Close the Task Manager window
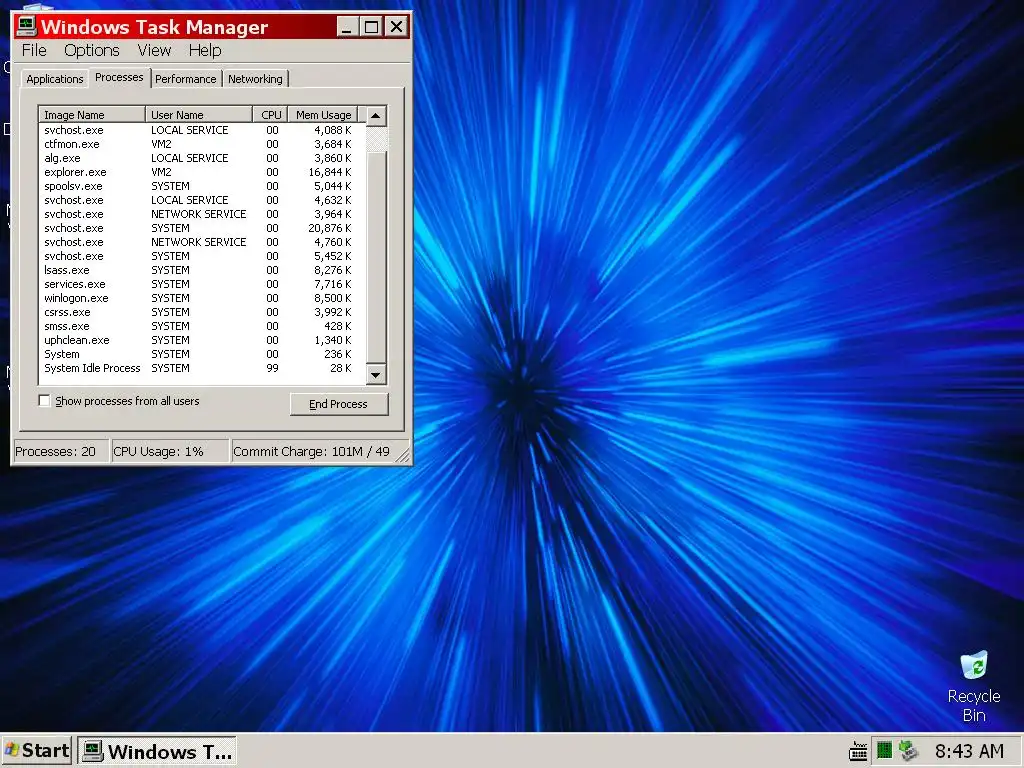1024x768 pixels. [x=396, y=27]
